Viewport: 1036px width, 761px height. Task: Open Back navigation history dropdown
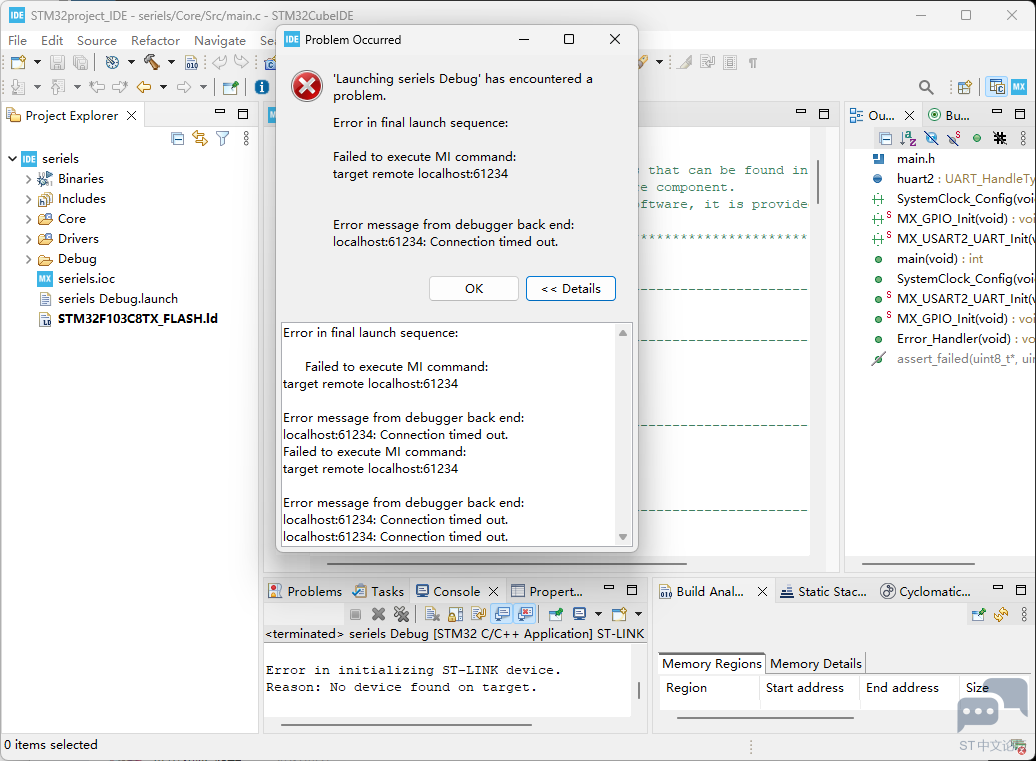coord(163,87)
